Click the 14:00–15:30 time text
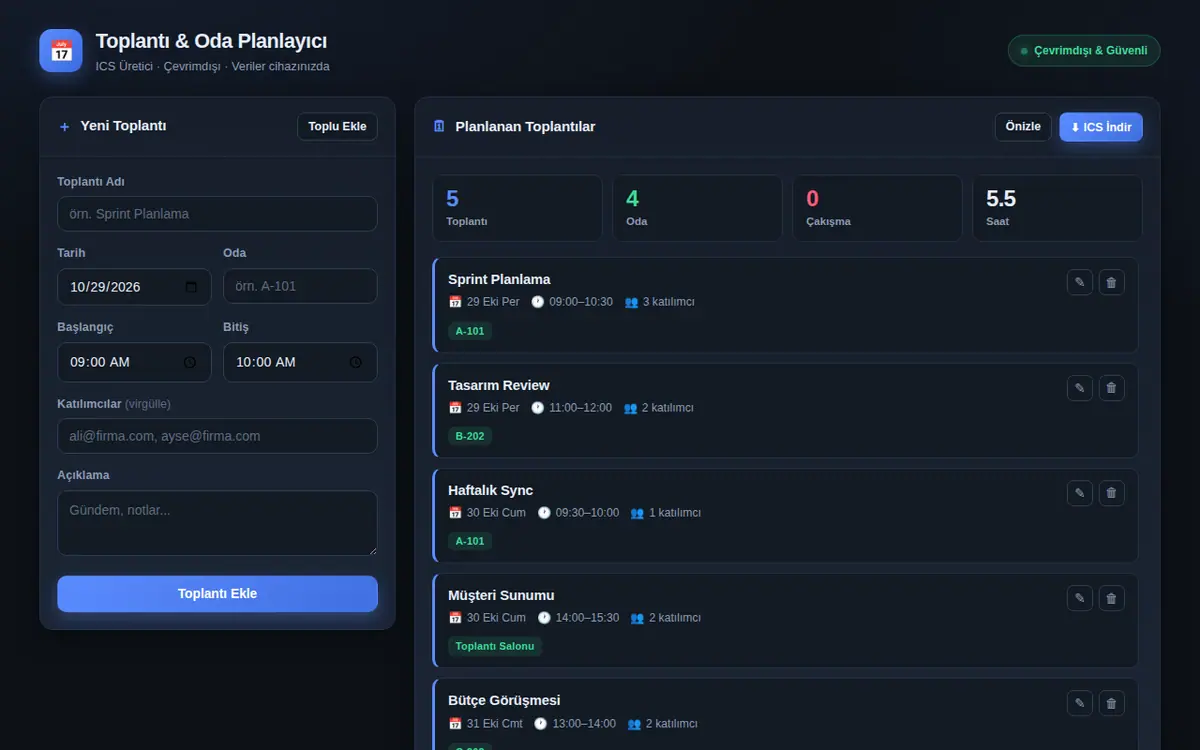Viewport: 1200px width, 750px height. tap(587, 618)
